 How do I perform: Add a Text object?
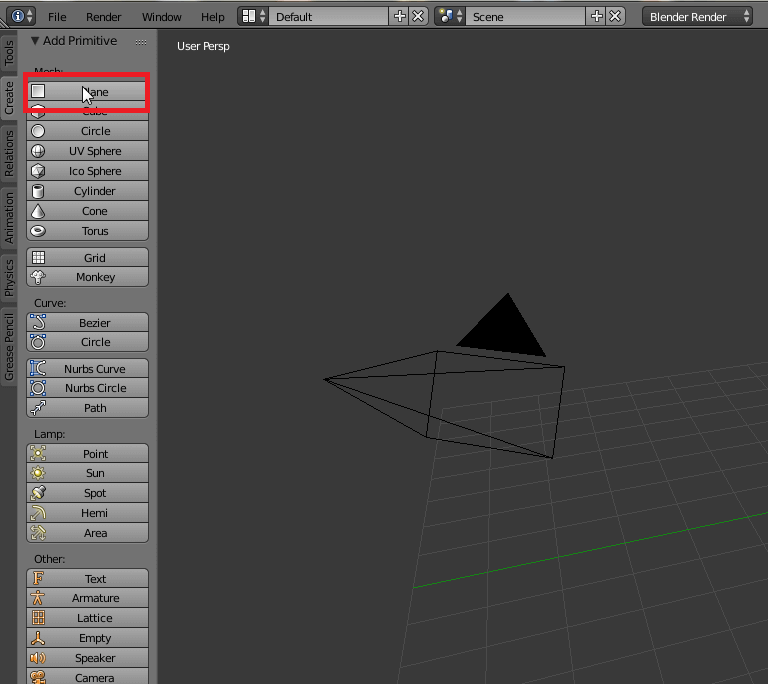point(87,579)
